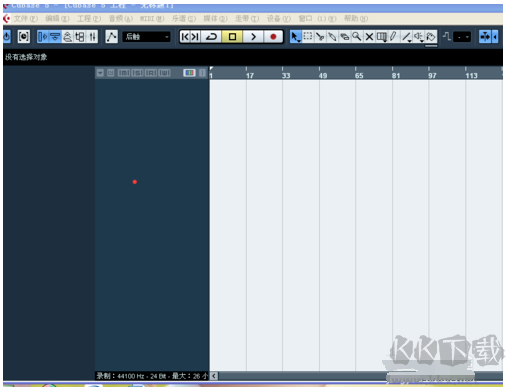The width and height of the screenshot is (506, 387).
Task: Toggle the track colors button
Action: [189, 73]
